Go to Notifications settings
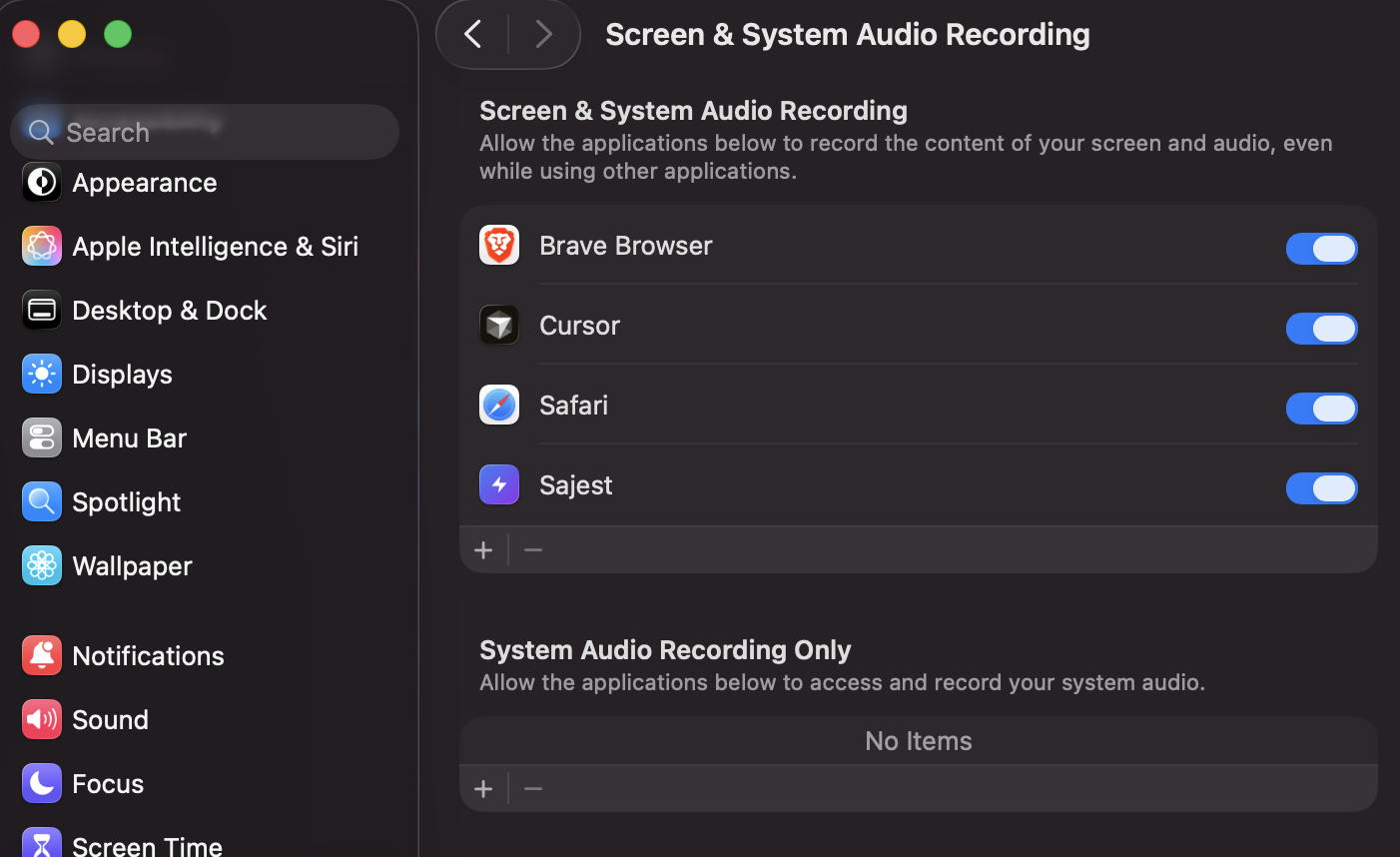This screenshot has width=1400, height=857. [x=148, y=656]
